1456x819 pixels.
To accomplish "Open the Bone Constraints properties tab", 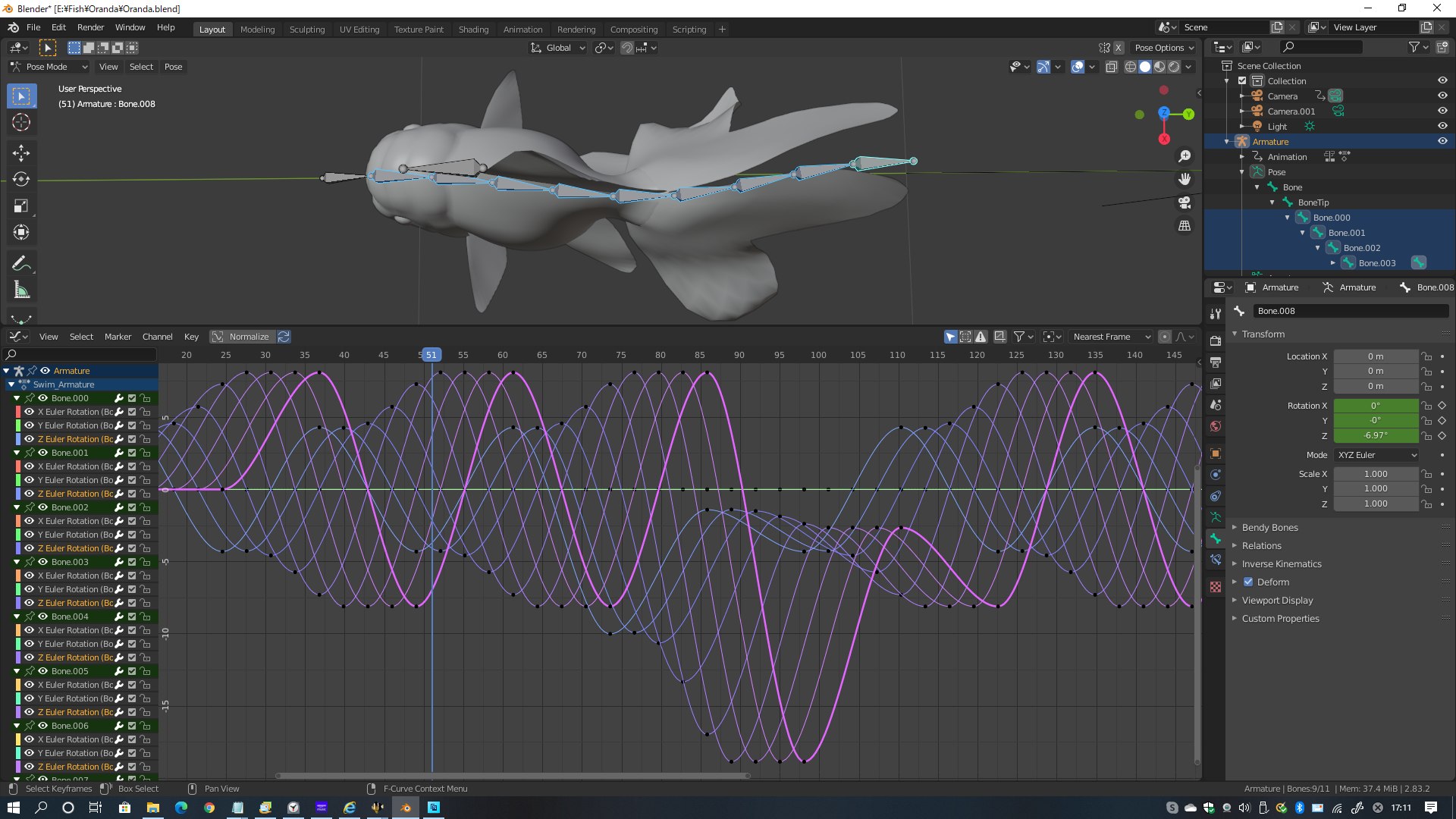I will click(x=1216, y=560).
